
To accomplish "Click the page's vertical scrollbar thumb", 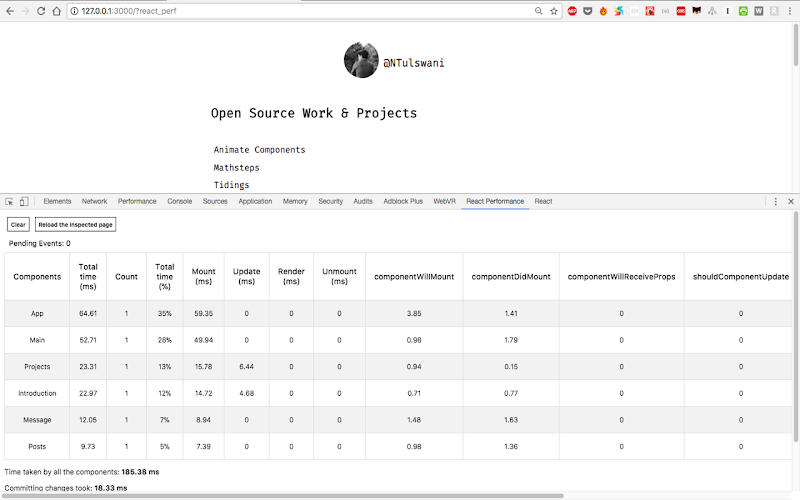I will 796,44.
